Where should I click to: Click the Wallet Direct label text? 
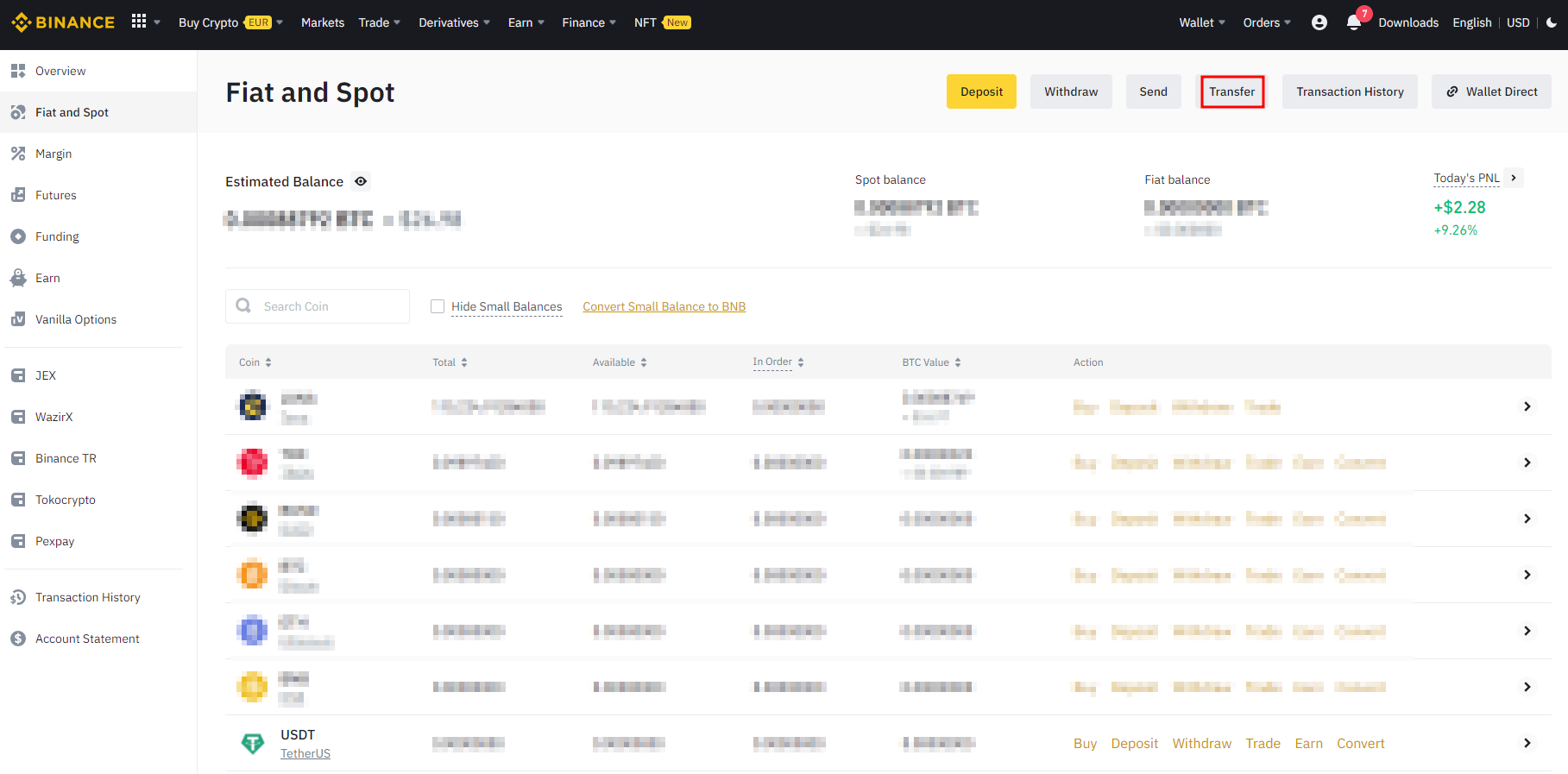[x=1502, y=91]
